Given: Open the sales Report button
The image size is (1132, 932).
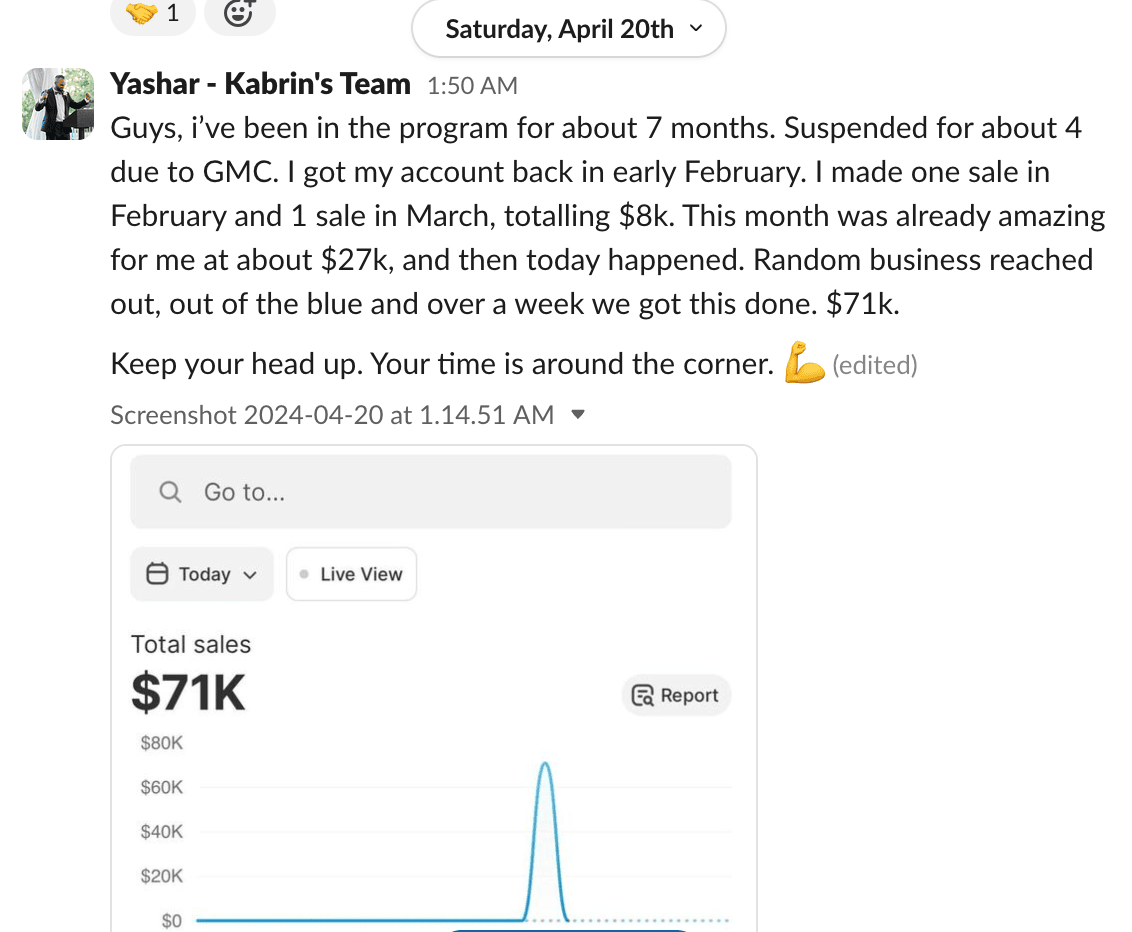Looking at the screenshot, I should [x=677, y=696].
